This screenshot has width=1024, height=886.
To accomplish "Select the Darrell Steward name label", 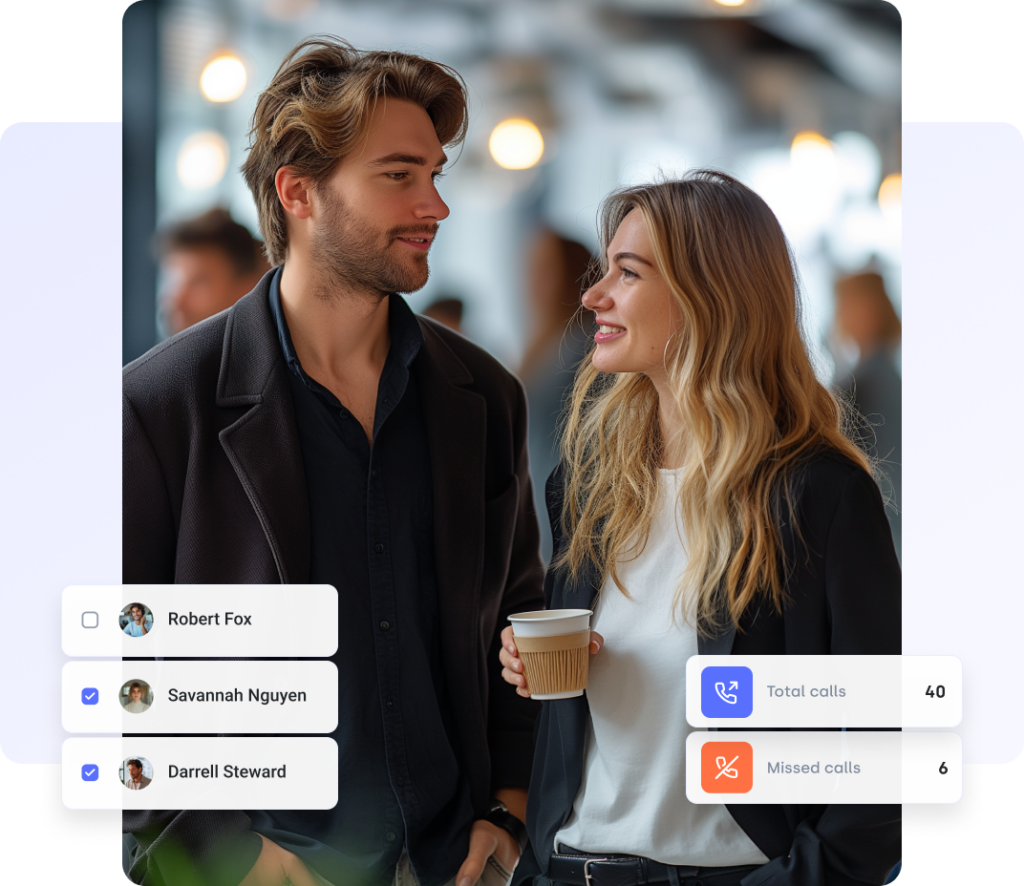I will coord(227,772).
